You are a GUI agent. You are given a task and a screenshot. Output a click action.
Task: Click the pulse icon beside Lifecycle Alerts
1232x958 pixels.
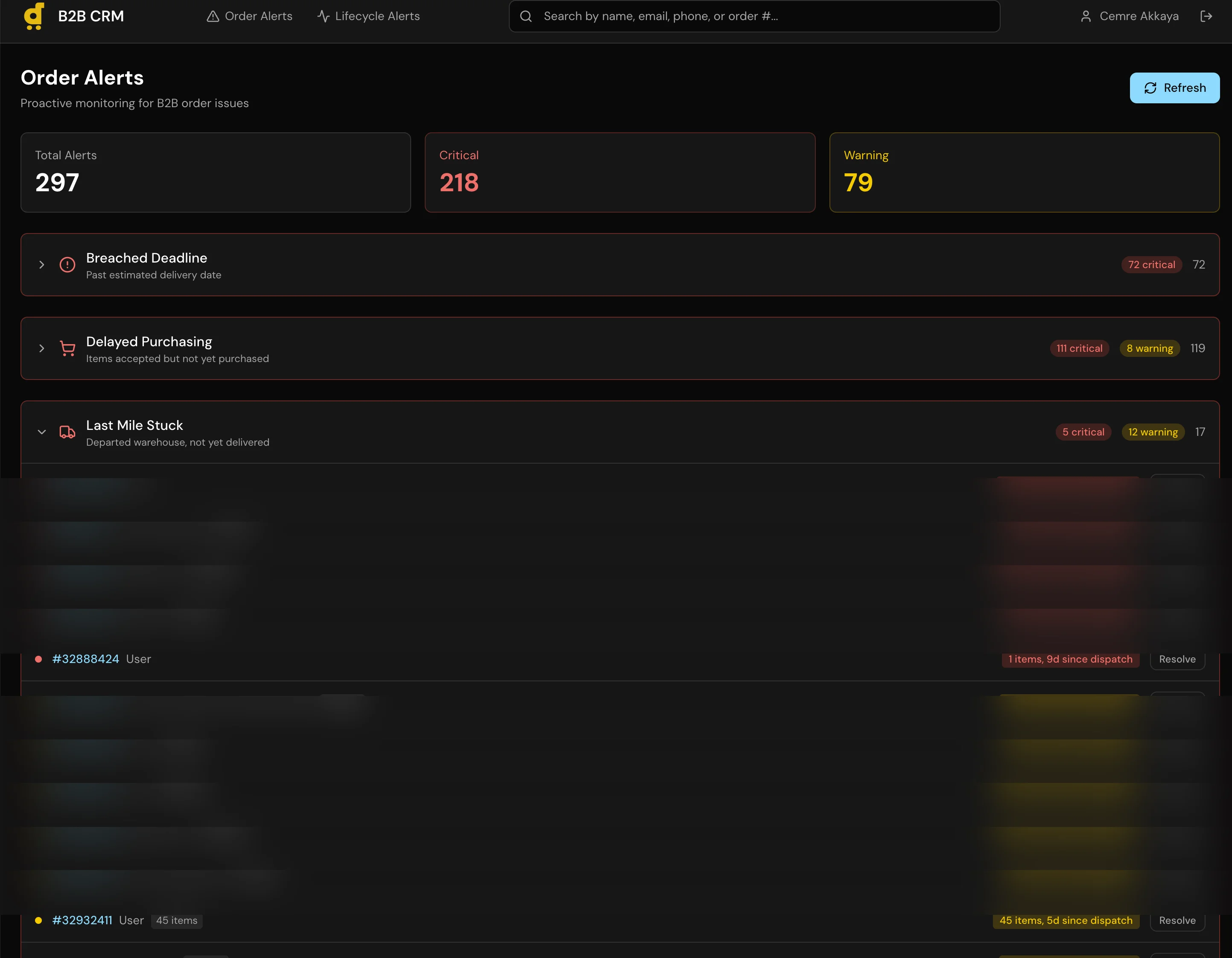click(323, 16)
